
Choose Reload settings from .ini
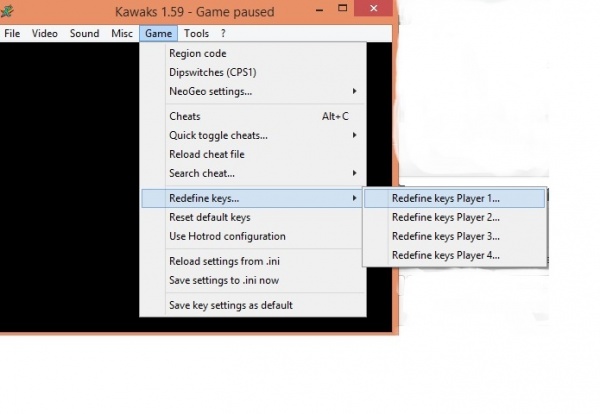point(253,261)
